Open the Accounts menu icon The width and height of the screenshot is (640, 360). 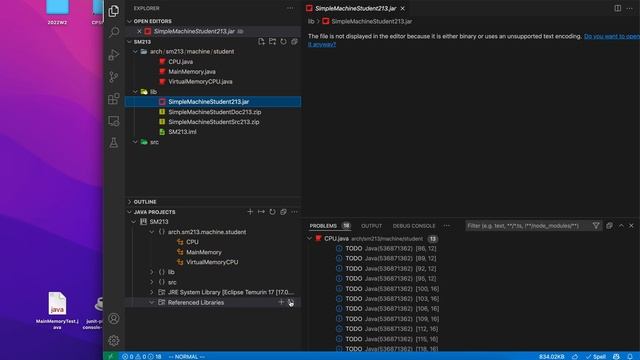point(114,318)
